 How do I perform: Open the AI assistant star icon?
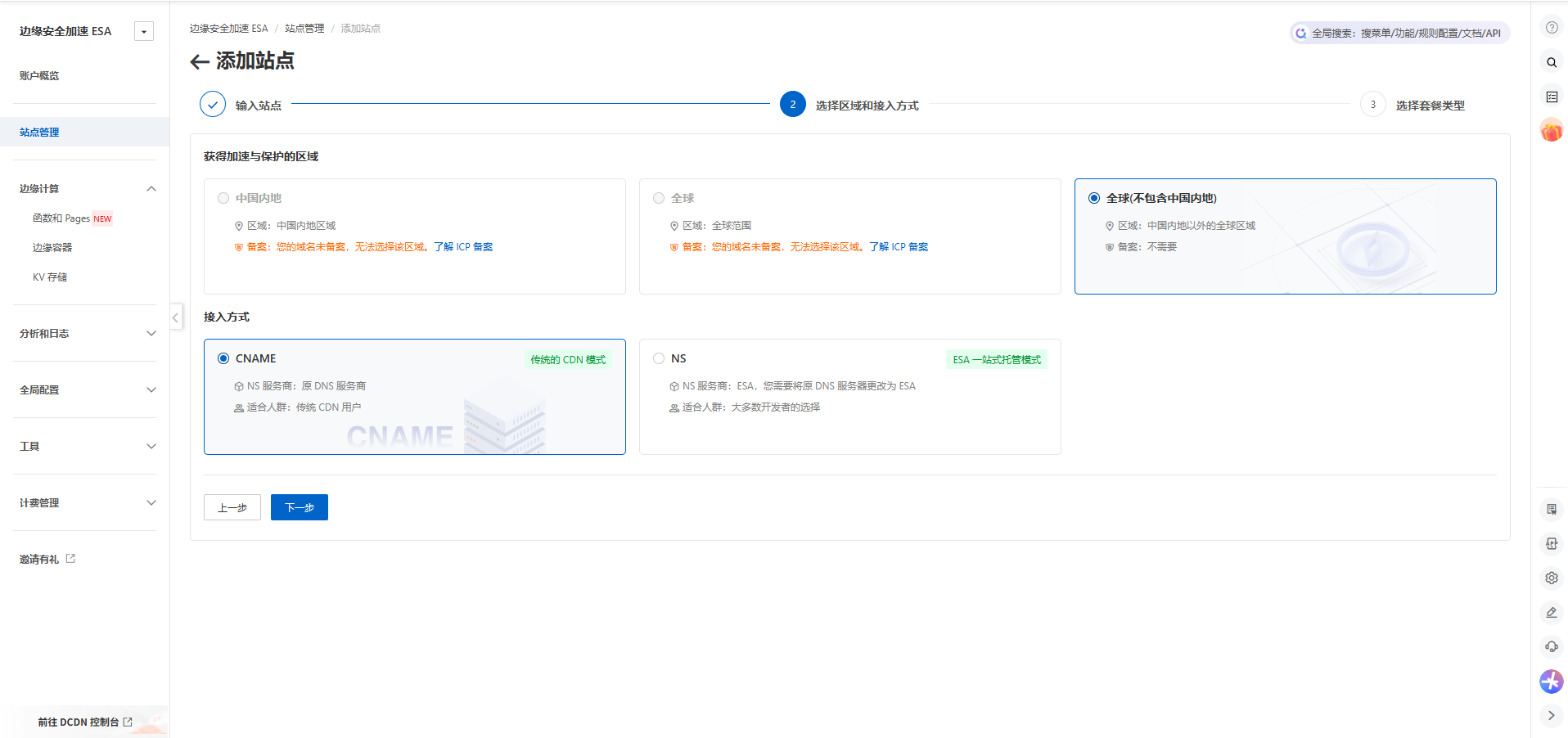coord(1551,682)
